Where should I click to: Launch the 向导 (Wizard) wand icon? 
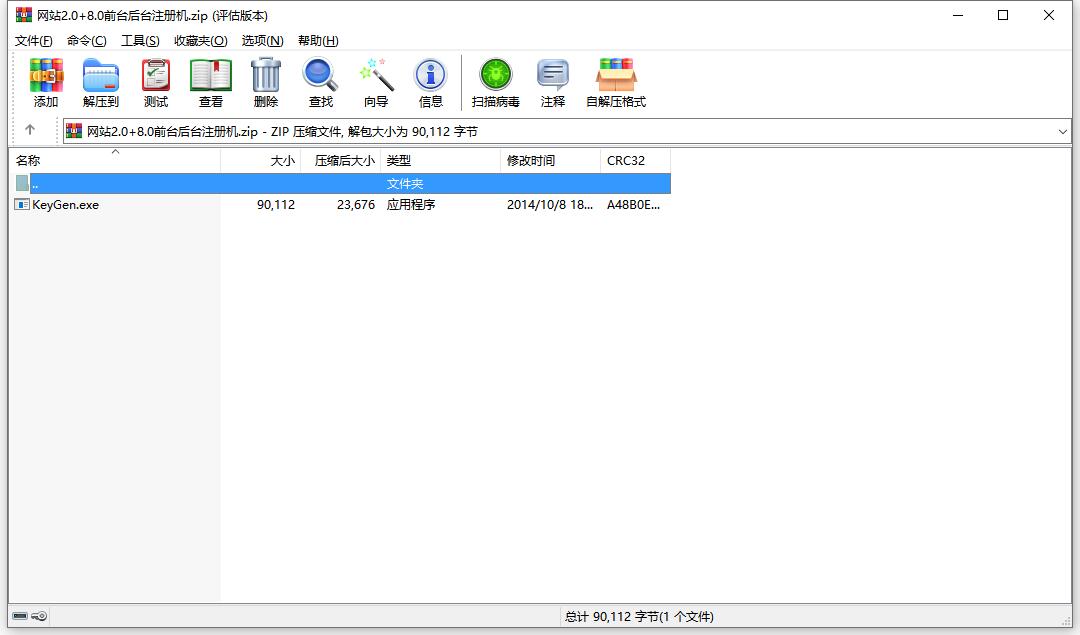[376, 82]
